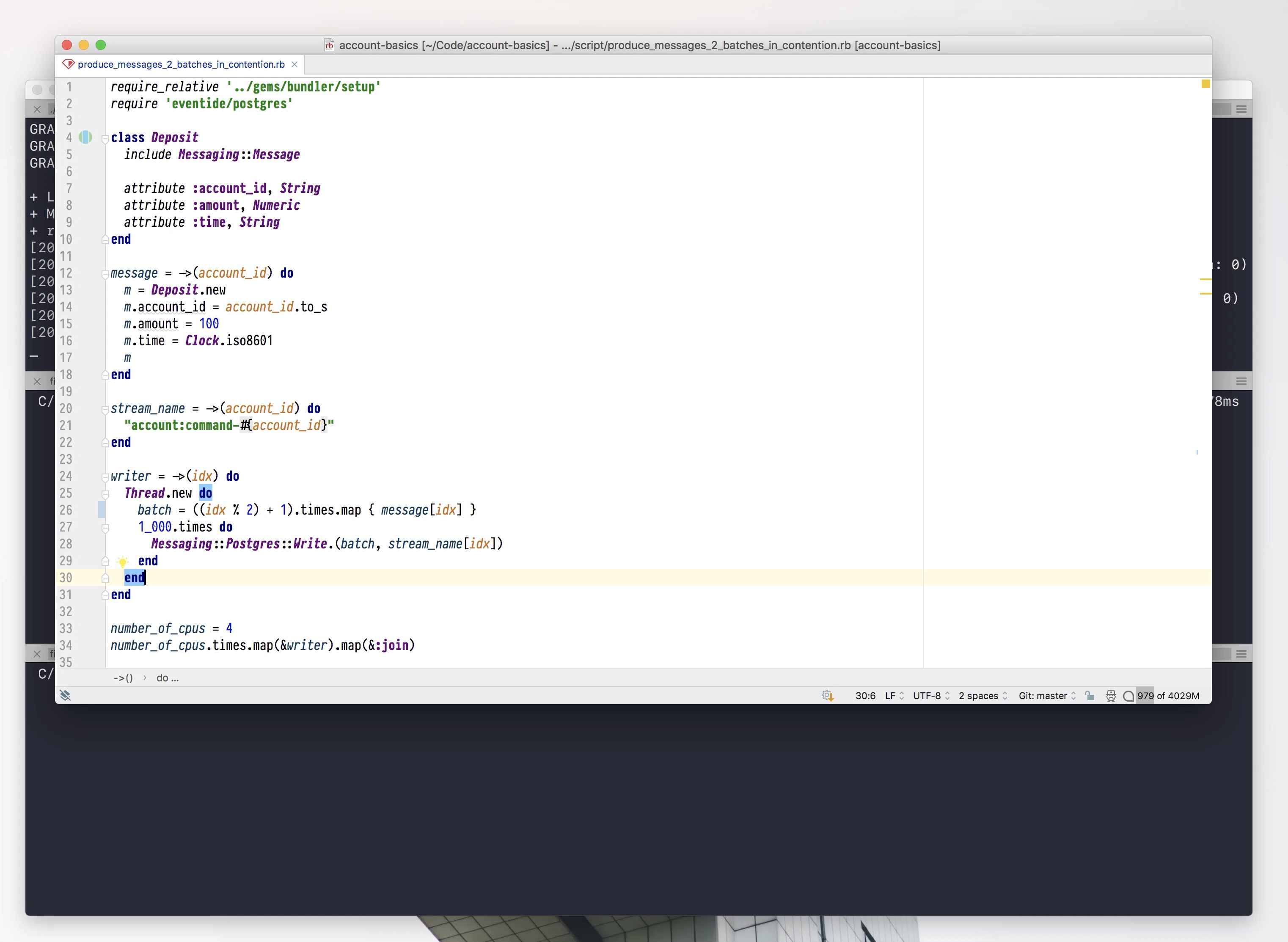Open the tool windows quick access icon
The height and width of the screenshot is (942, 1288).
coord(66,695)
